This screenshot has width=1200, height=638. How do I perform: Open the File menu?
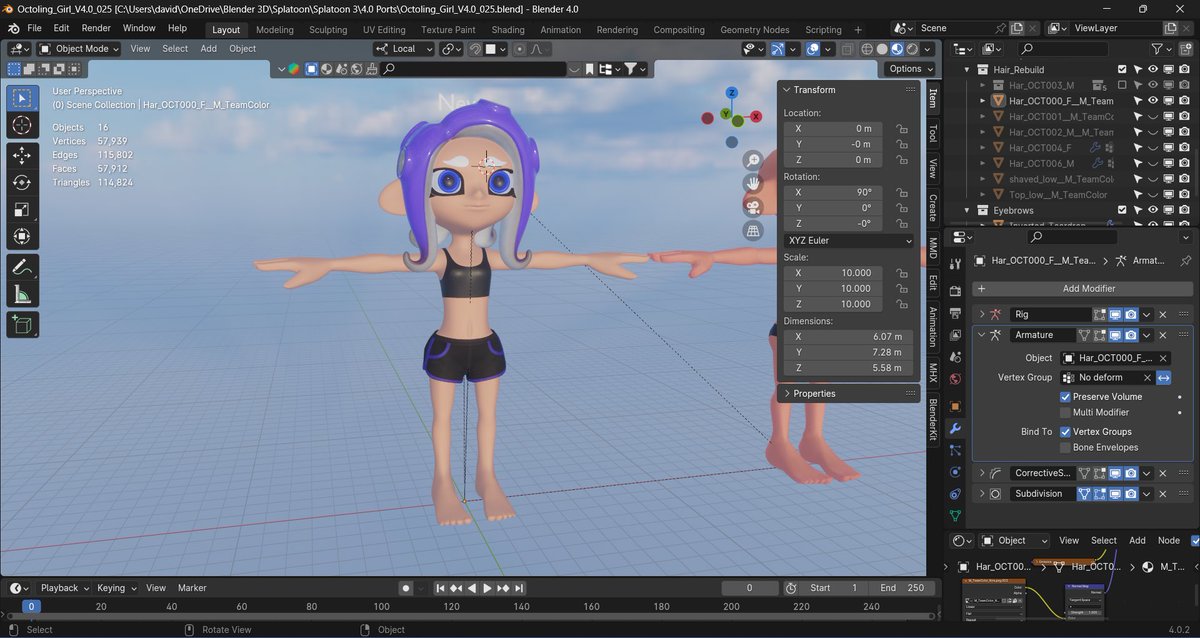click(x=34, y=28)
